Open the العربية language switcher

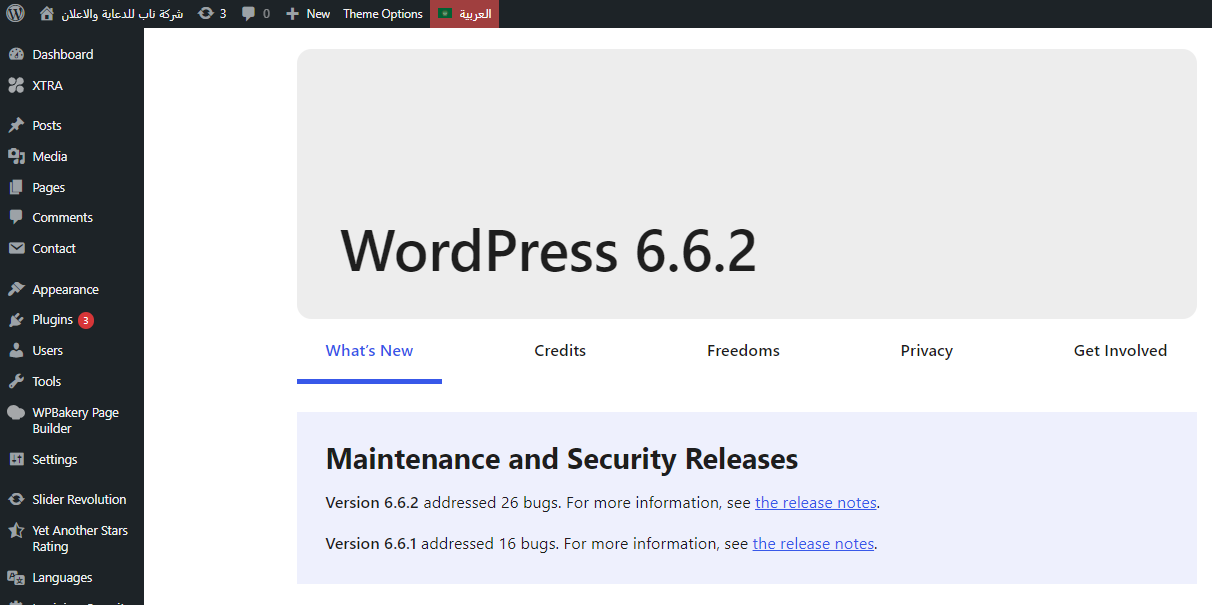(464, 14)
